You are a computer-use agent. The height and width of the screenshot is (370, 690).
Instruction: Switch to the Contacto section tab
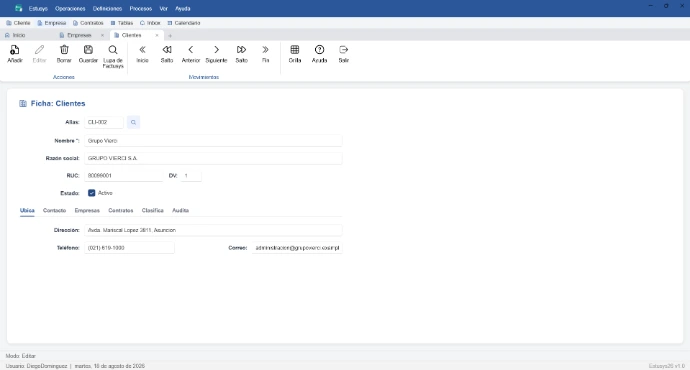[x=54, y=211]
